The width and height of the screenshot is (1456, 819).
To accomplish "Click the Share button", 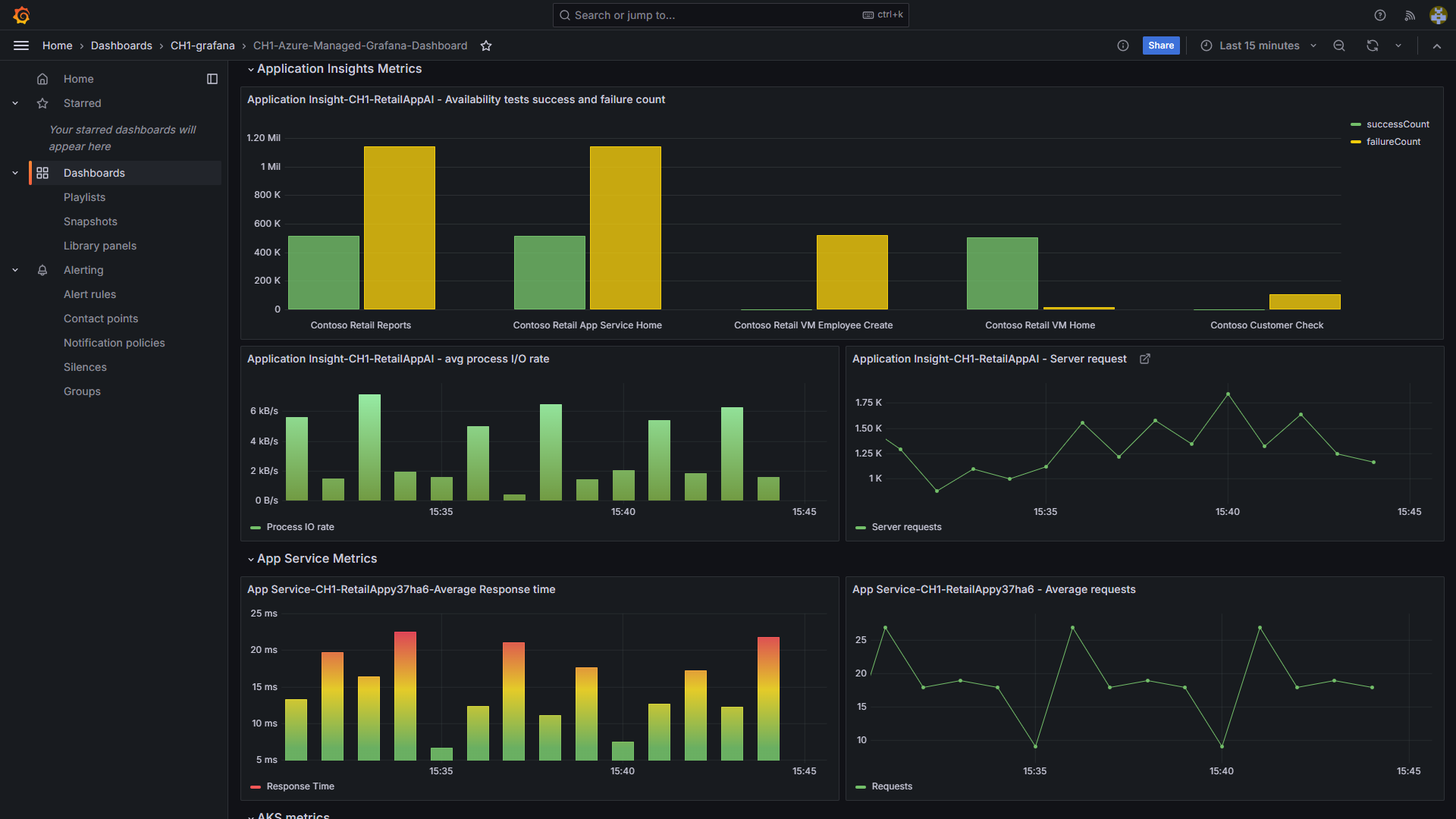I will tap(1161, 45).
